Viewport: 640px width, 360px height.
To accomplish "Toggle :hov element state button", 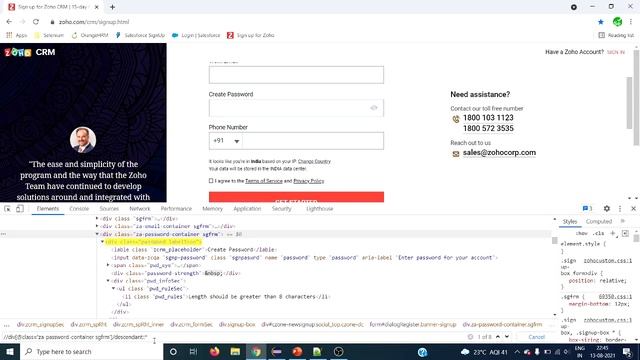I will 581,233.
